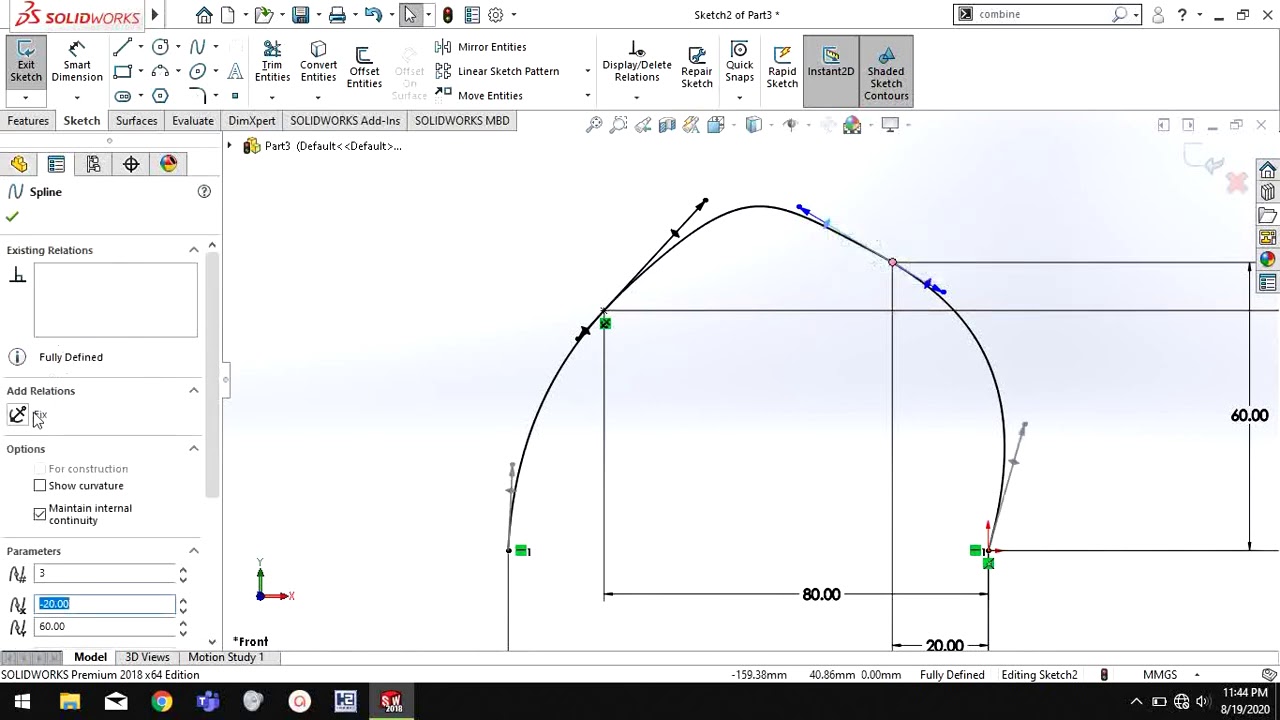Select the Straight Slot tool
The image size is (1280, 720).
[123, 96]
